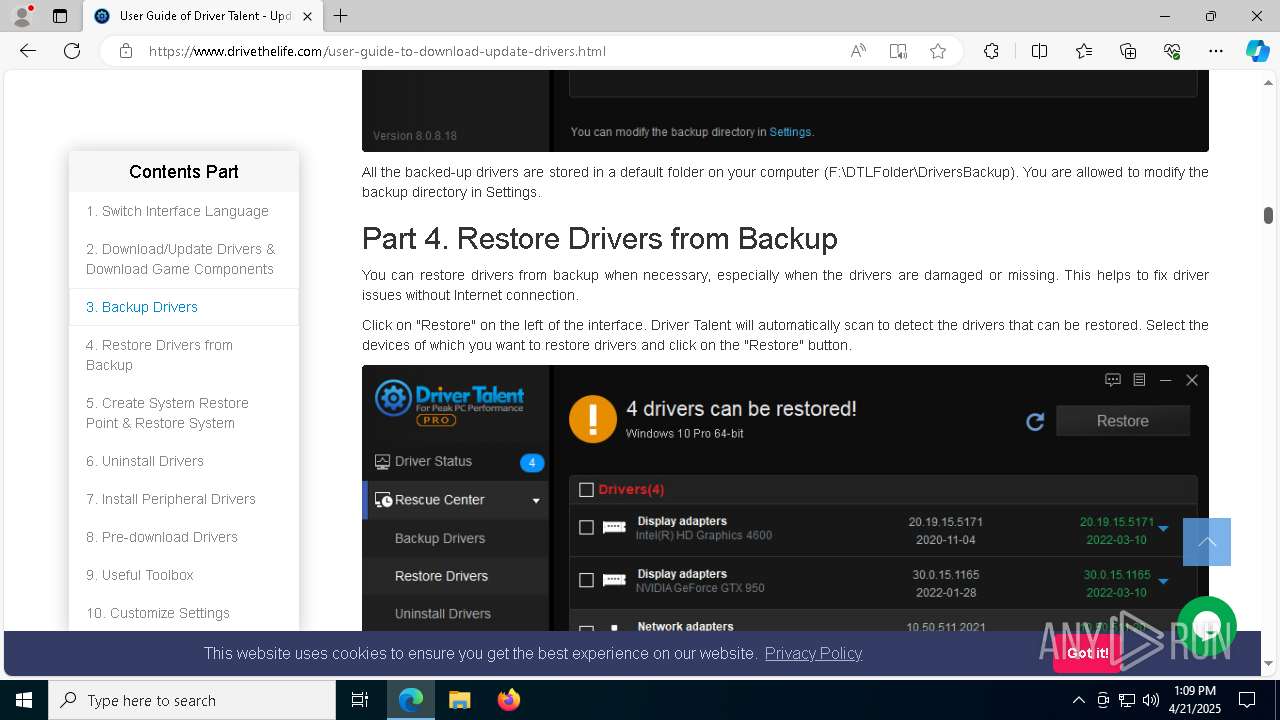
Task: Tick the Drivers(4) select-all checkbox
Action: 587,490
